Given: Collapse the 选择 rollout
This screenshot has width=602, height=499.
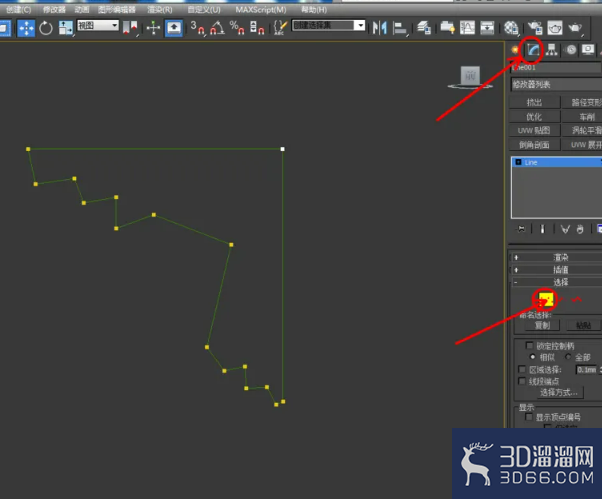Looking at the screenshot, I should [x=556, y=283].
